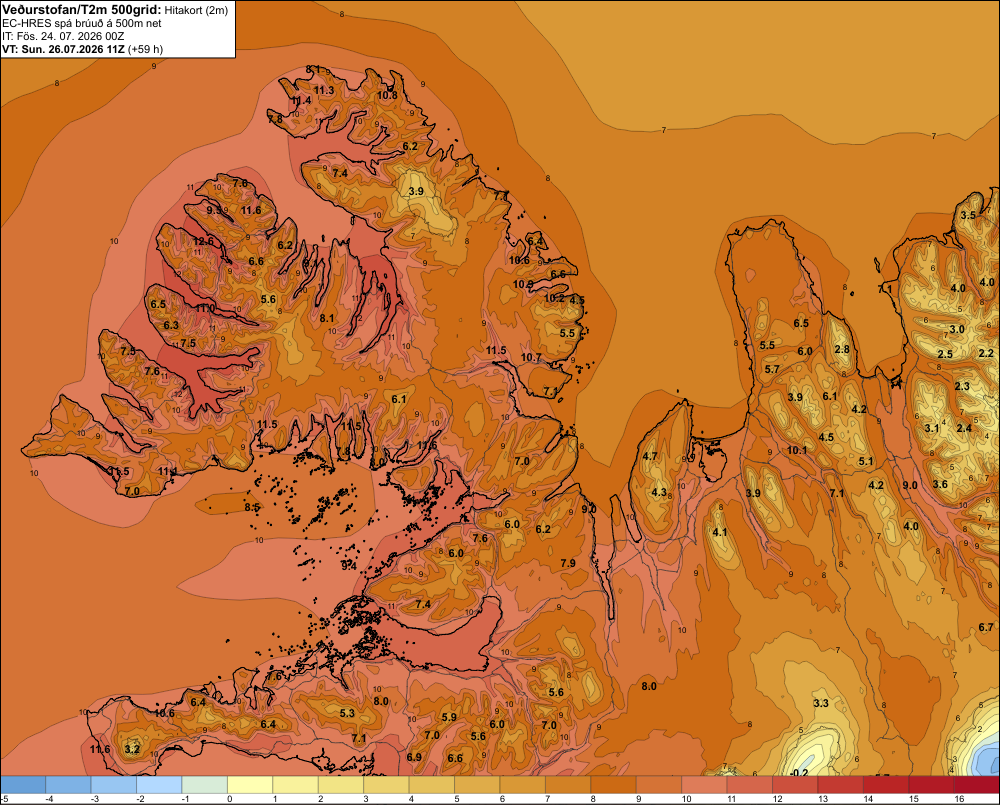Click the 11 to 12 degree legend swatch

point(749,785)
